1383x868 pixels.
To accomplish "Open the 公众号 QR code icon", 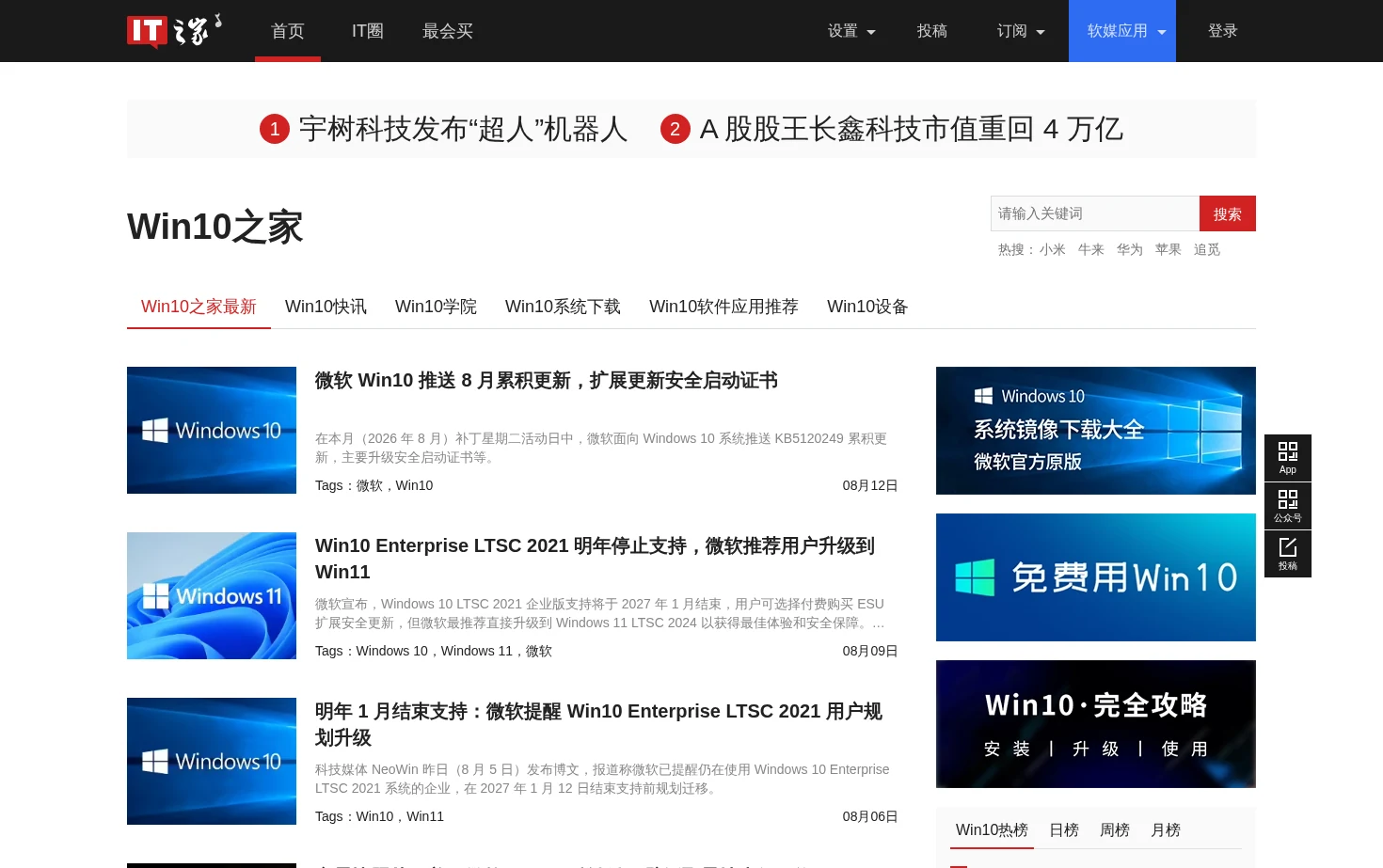I will coord(1288,506).
